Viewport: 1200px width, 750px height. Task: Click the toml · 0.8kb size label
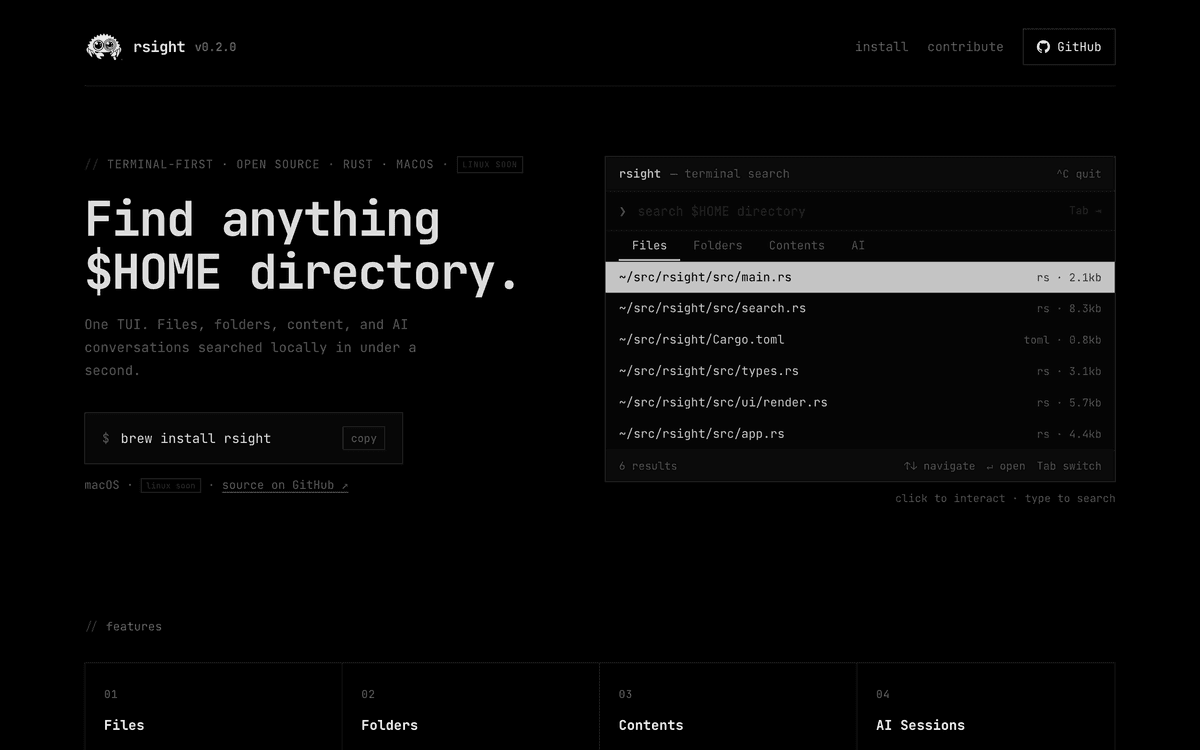click(1062, 340)
